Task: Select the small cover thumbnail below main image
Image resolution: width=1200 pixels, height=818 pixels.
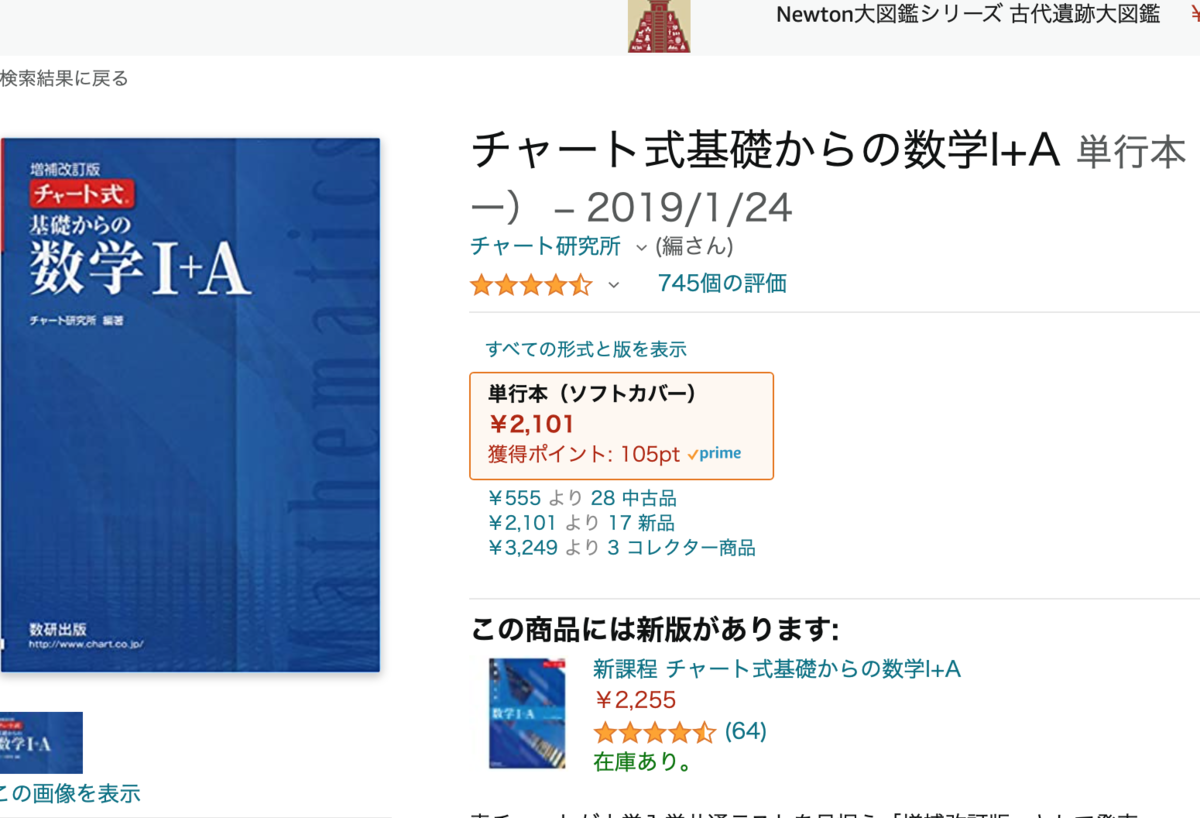Action: click(x=41, y=743)
